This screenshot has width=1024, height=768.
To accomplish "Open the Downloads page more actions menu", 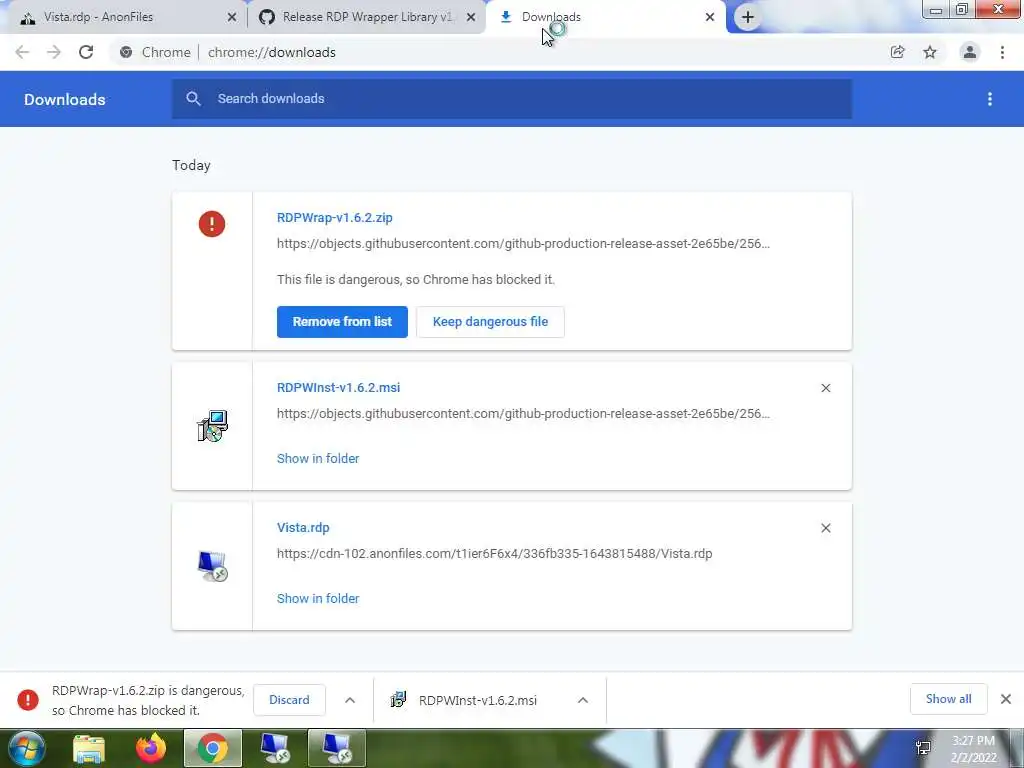I will 990,99.
